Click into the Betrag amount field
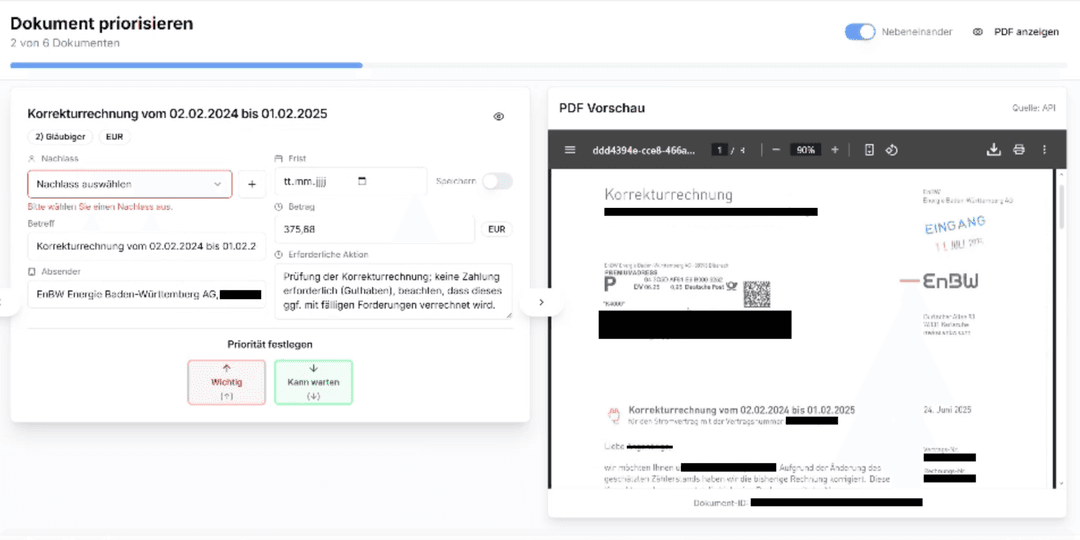Screen dimensions: 1080x540 pos(374,229)
